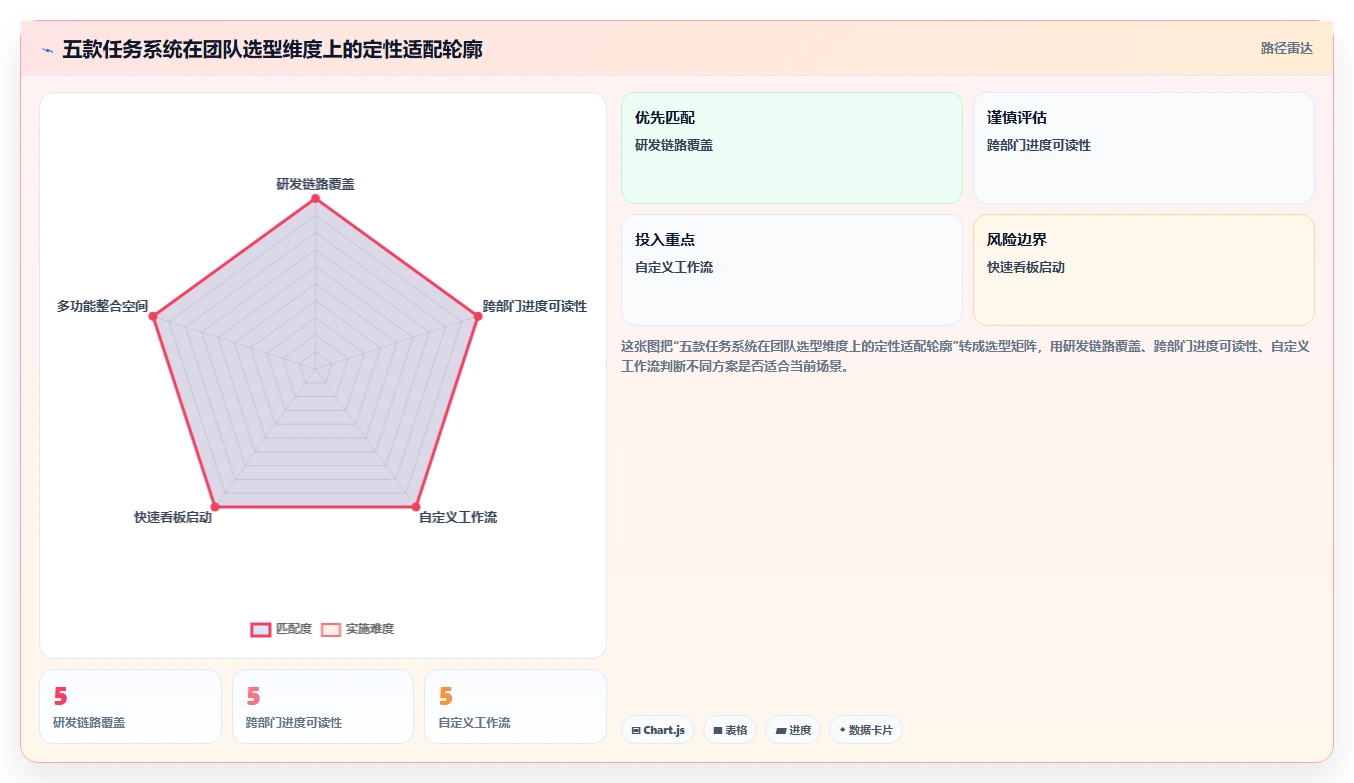Click the lightning icon beside the title
Screen dimensions: 1354x783
[48, 49]
